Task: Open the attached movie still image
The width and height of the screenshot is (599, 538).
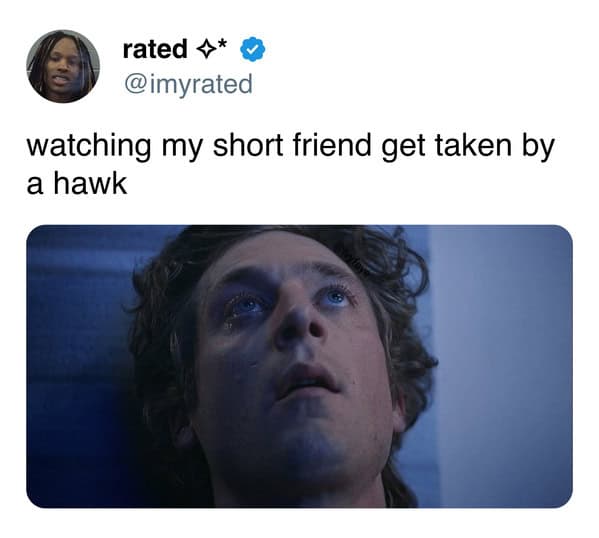Action: point(300,366)
